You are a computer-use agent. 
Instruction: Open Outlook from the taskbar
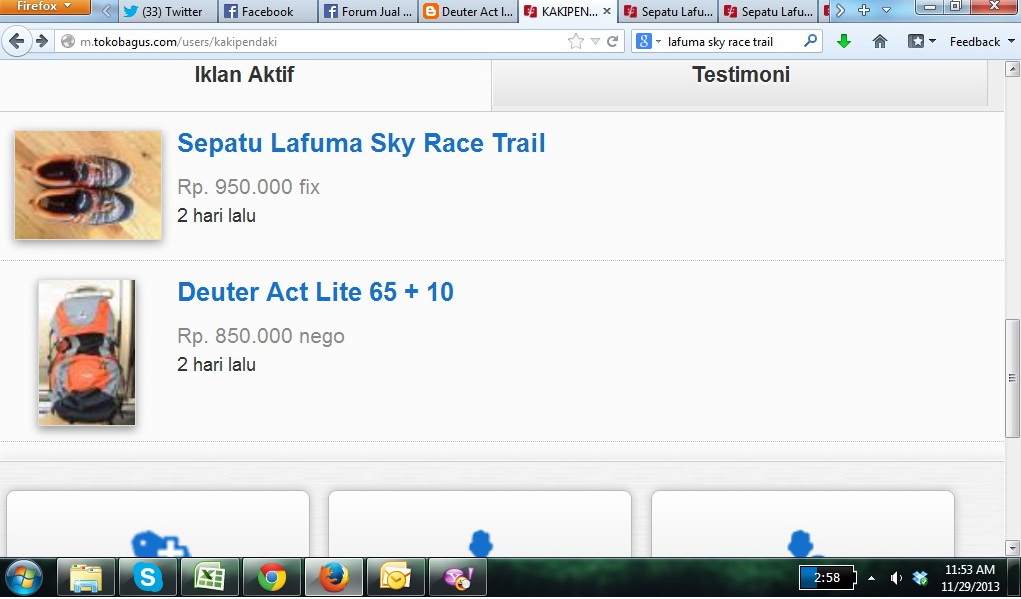pyautogui.click(x=395, y=578)
